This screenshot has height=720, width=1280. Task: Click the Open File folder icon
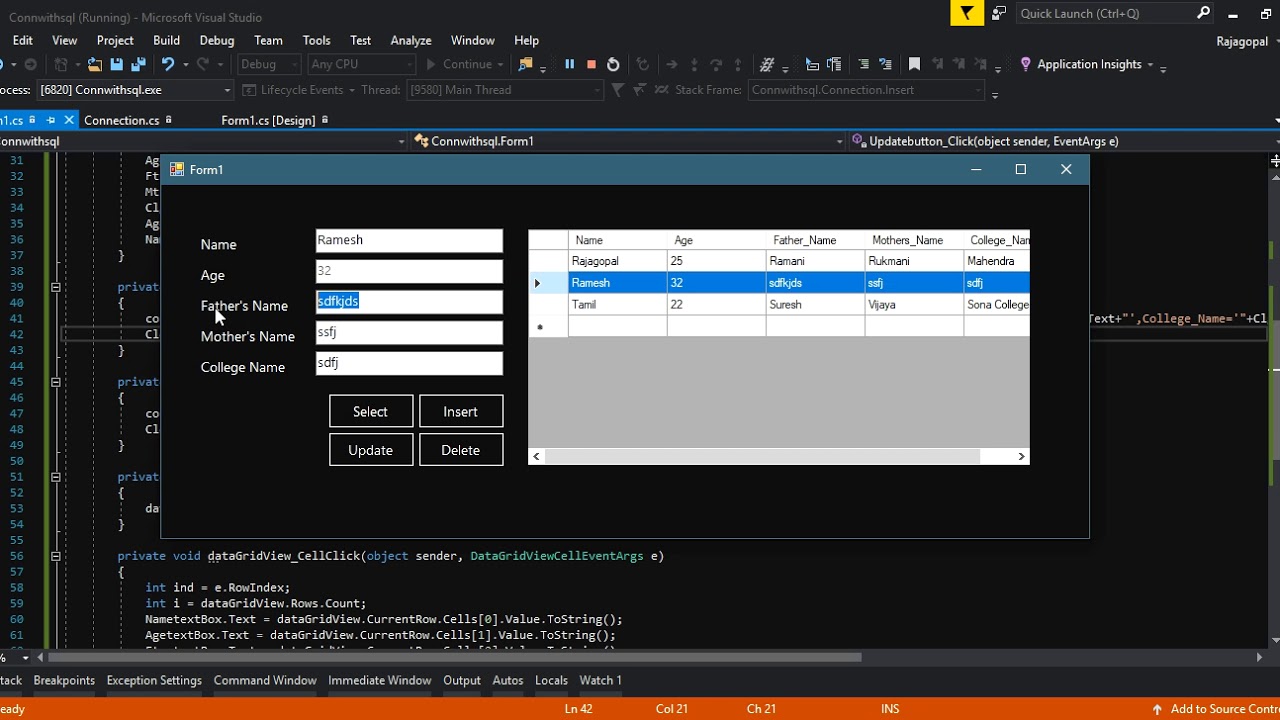tap(95, 64)
